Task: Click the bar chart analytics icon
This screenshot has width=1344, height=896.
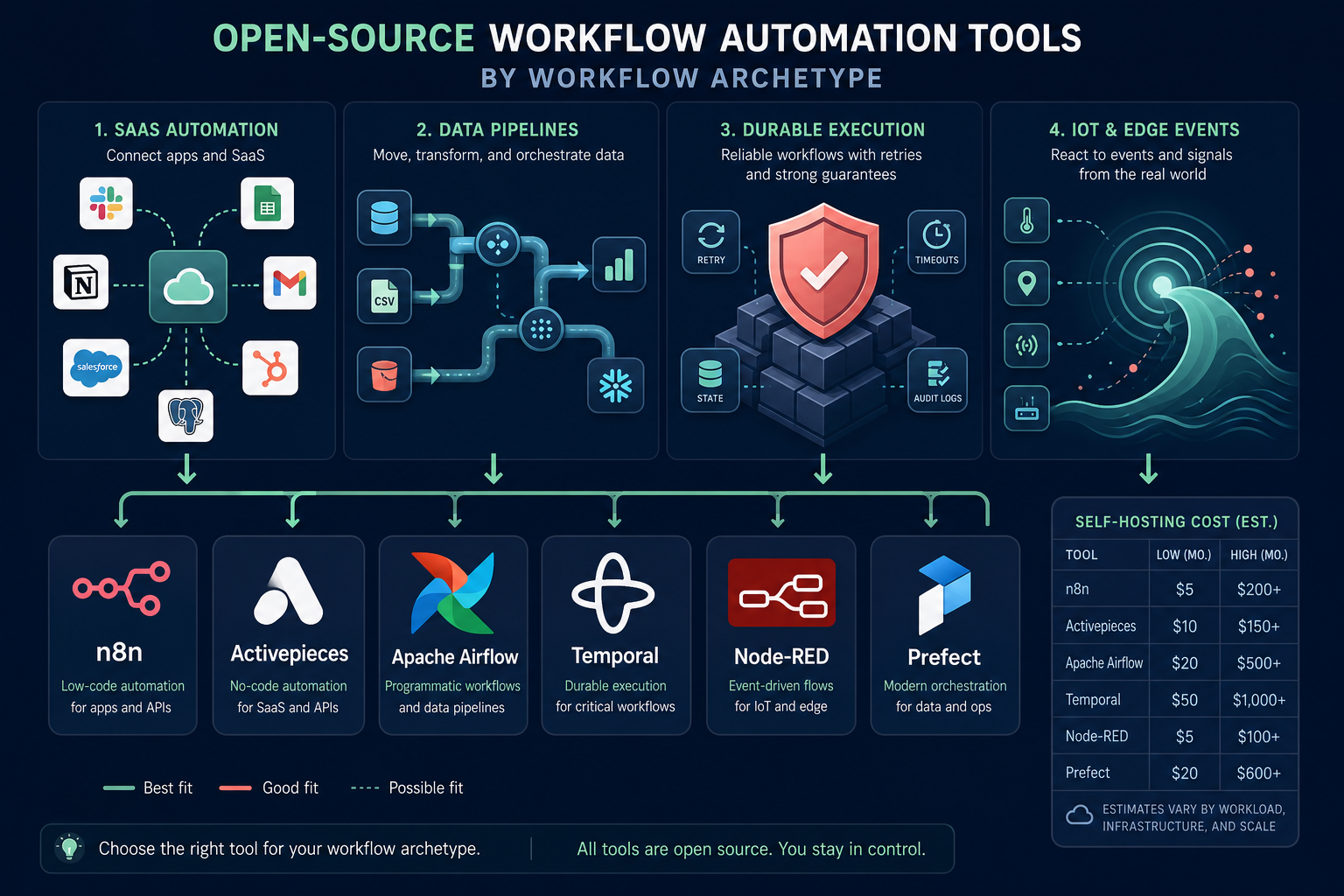Action: pyautogui.click(x=619, y=264)
